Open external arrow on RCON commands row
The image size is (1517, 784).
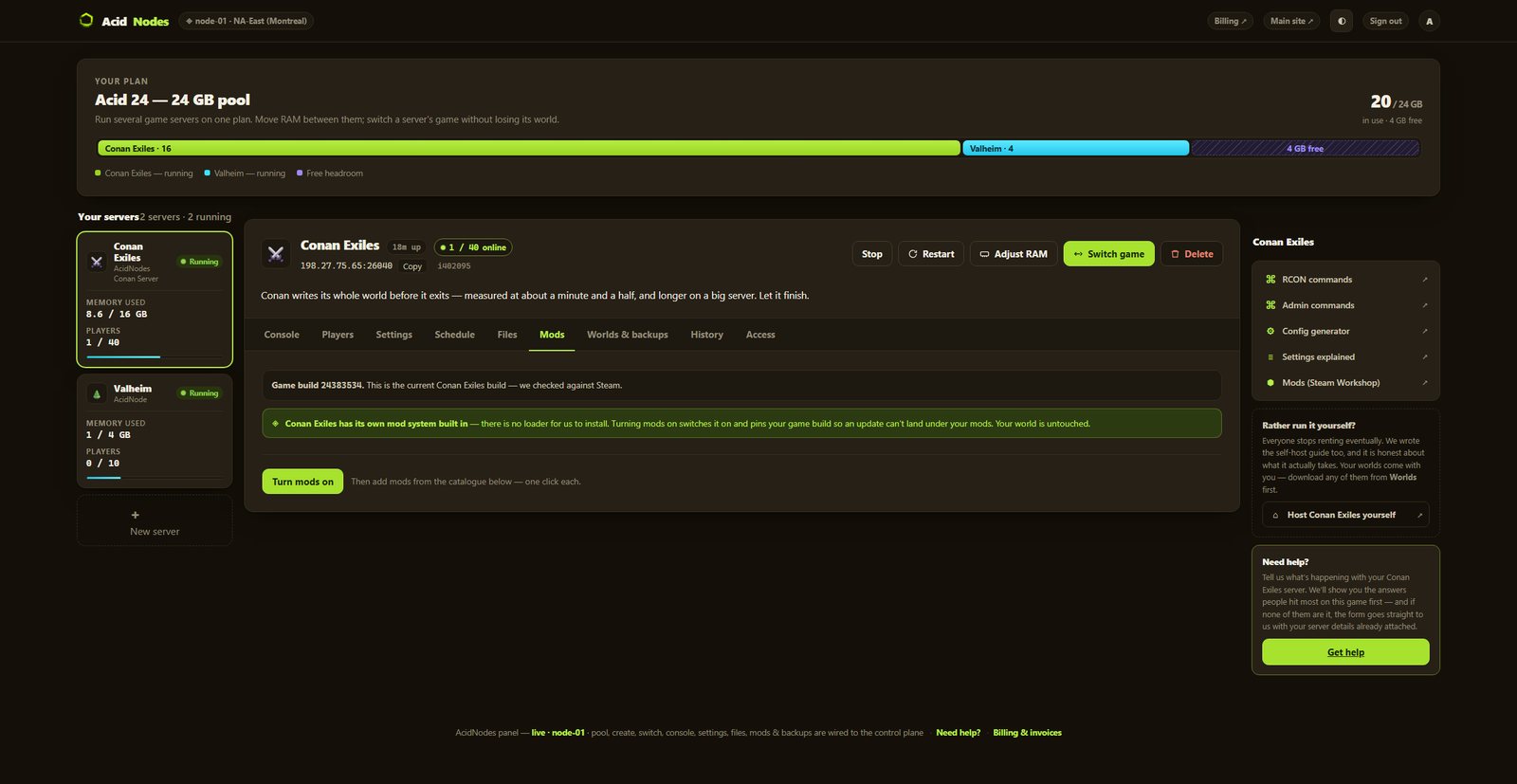coord(1424,280)
